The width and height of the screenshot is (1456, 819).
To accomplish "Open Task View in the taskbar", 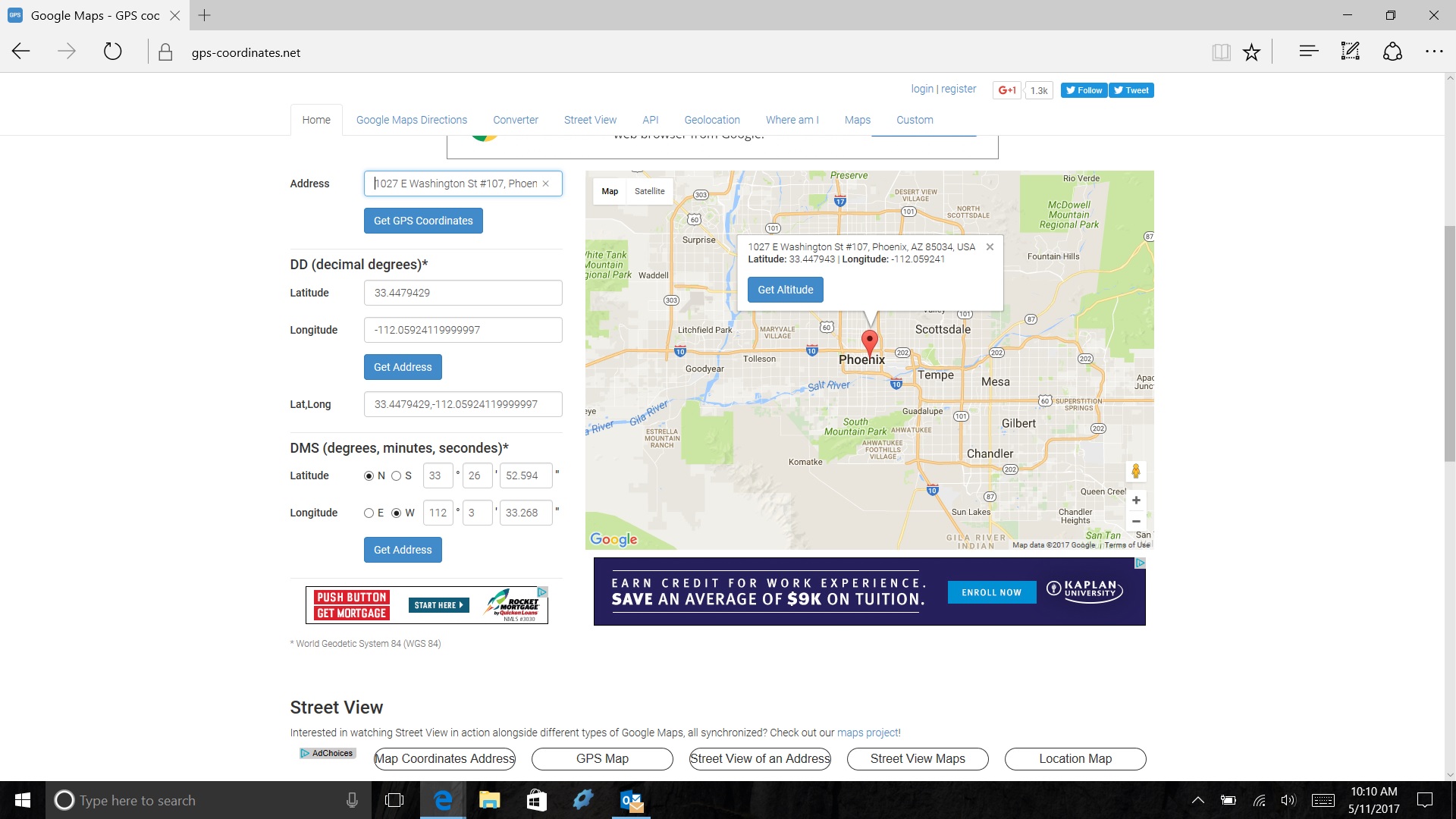I will [394, 800].
